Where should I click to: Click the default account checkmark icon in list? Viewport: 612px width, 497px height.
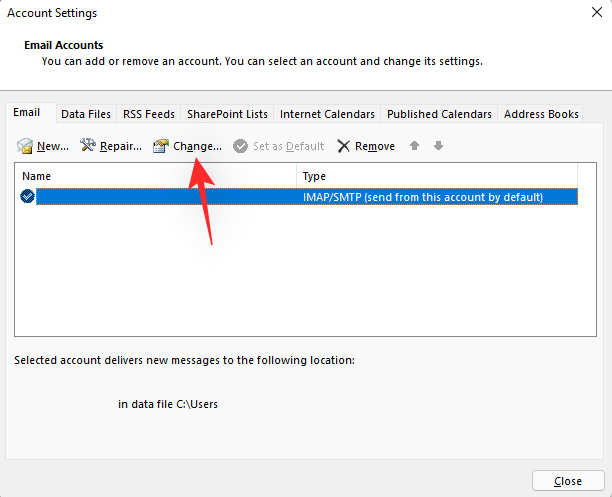click(x=27, y=197)
